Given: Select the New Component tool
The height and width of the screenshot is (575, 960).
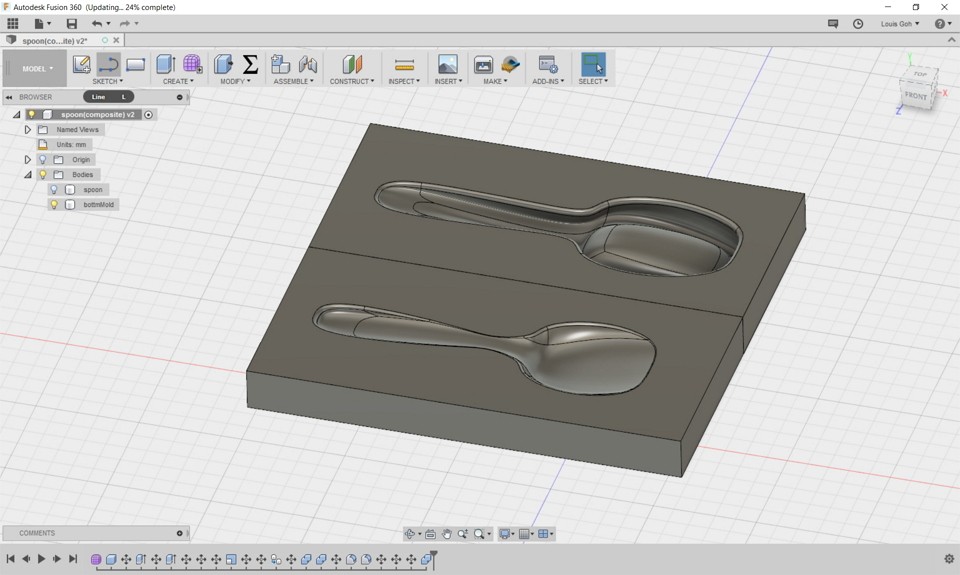Looking at the screenshot, I should coord(280,64).
